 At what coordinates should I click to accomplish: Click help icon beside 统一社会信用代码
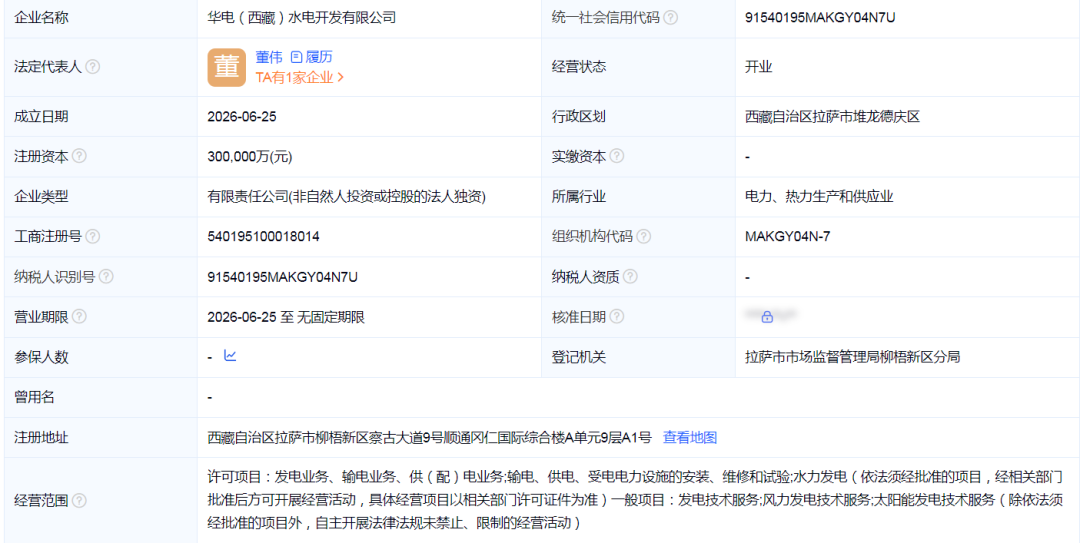point(671,18)
